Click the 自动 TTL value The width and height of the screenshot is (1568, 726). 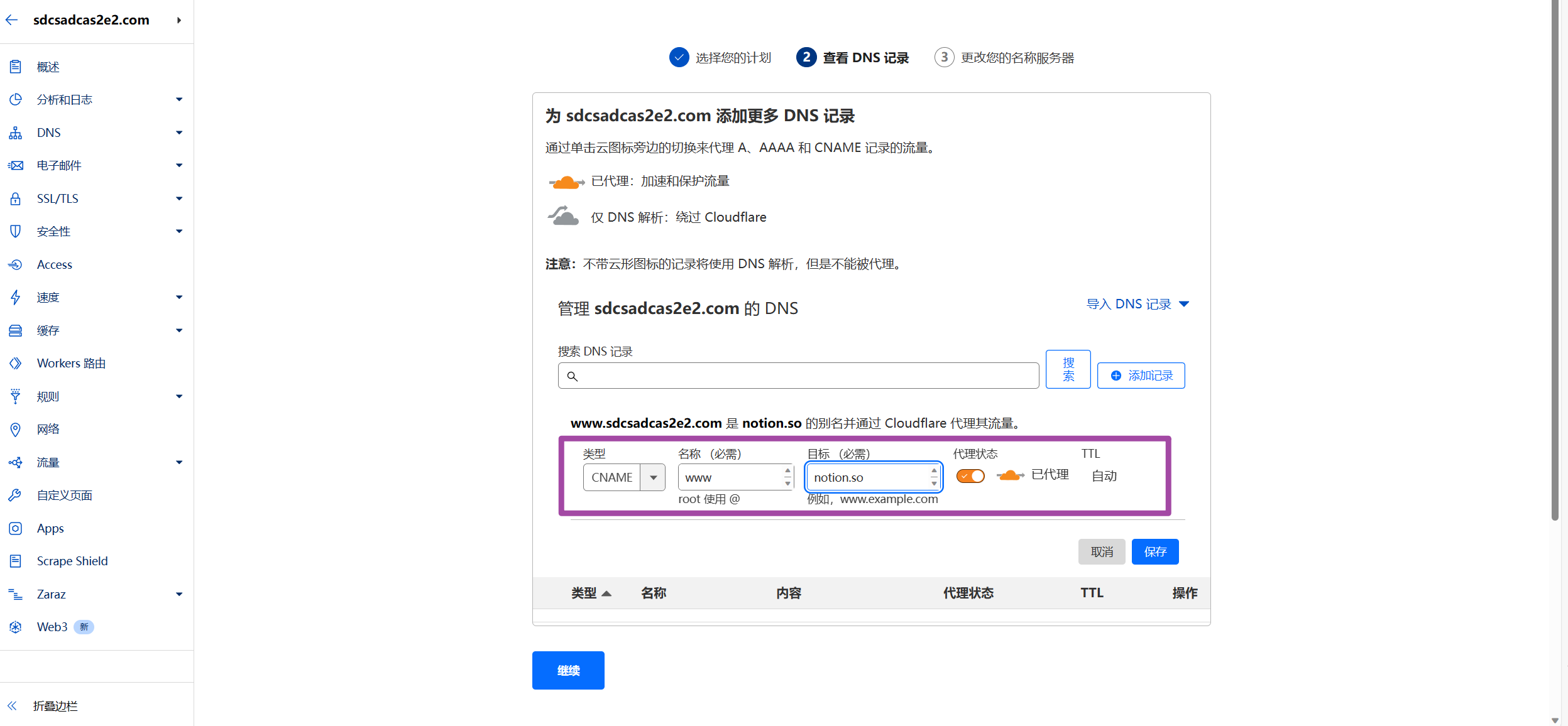(1104, 476)
